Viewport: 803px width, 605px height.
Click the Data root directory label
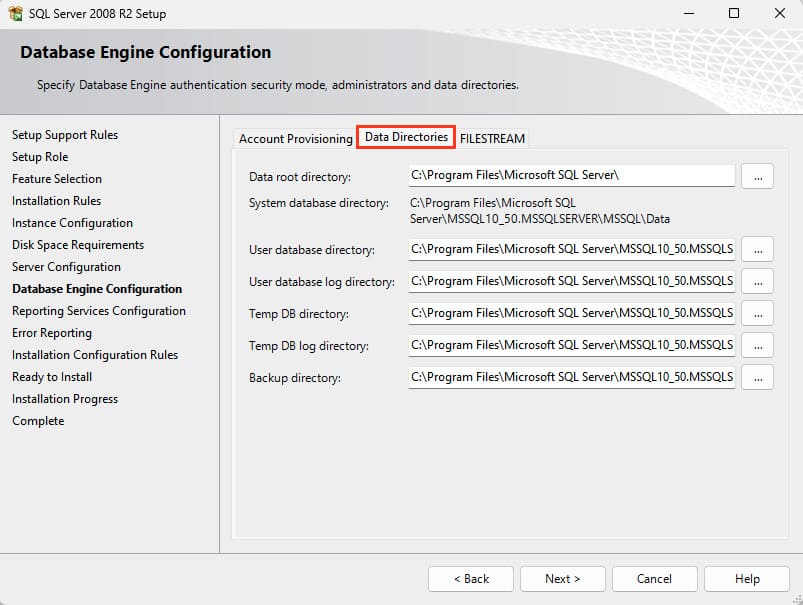coord(300,177)
